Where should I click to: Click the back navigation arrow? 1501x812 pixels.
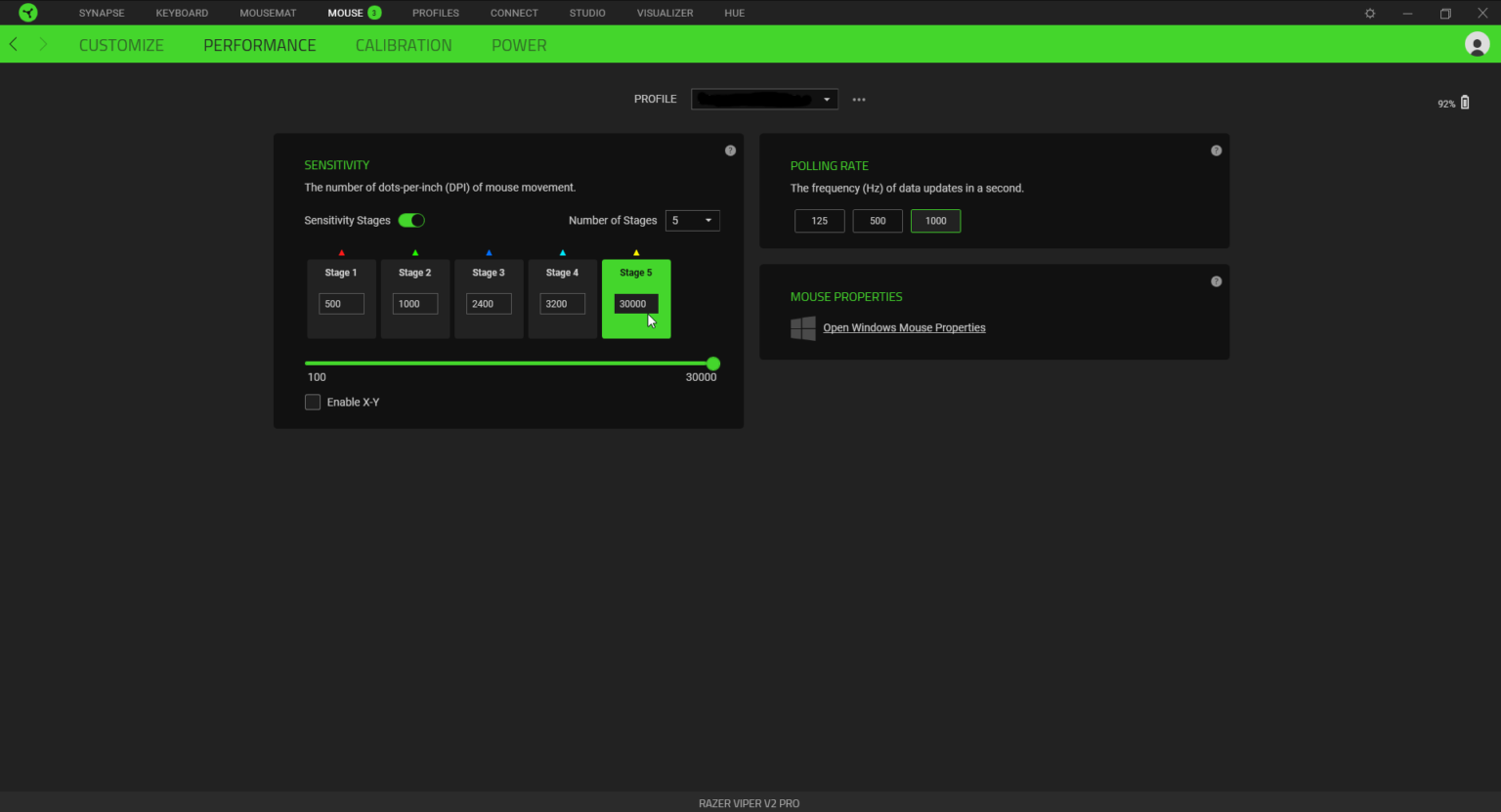[x=14, y=45]
